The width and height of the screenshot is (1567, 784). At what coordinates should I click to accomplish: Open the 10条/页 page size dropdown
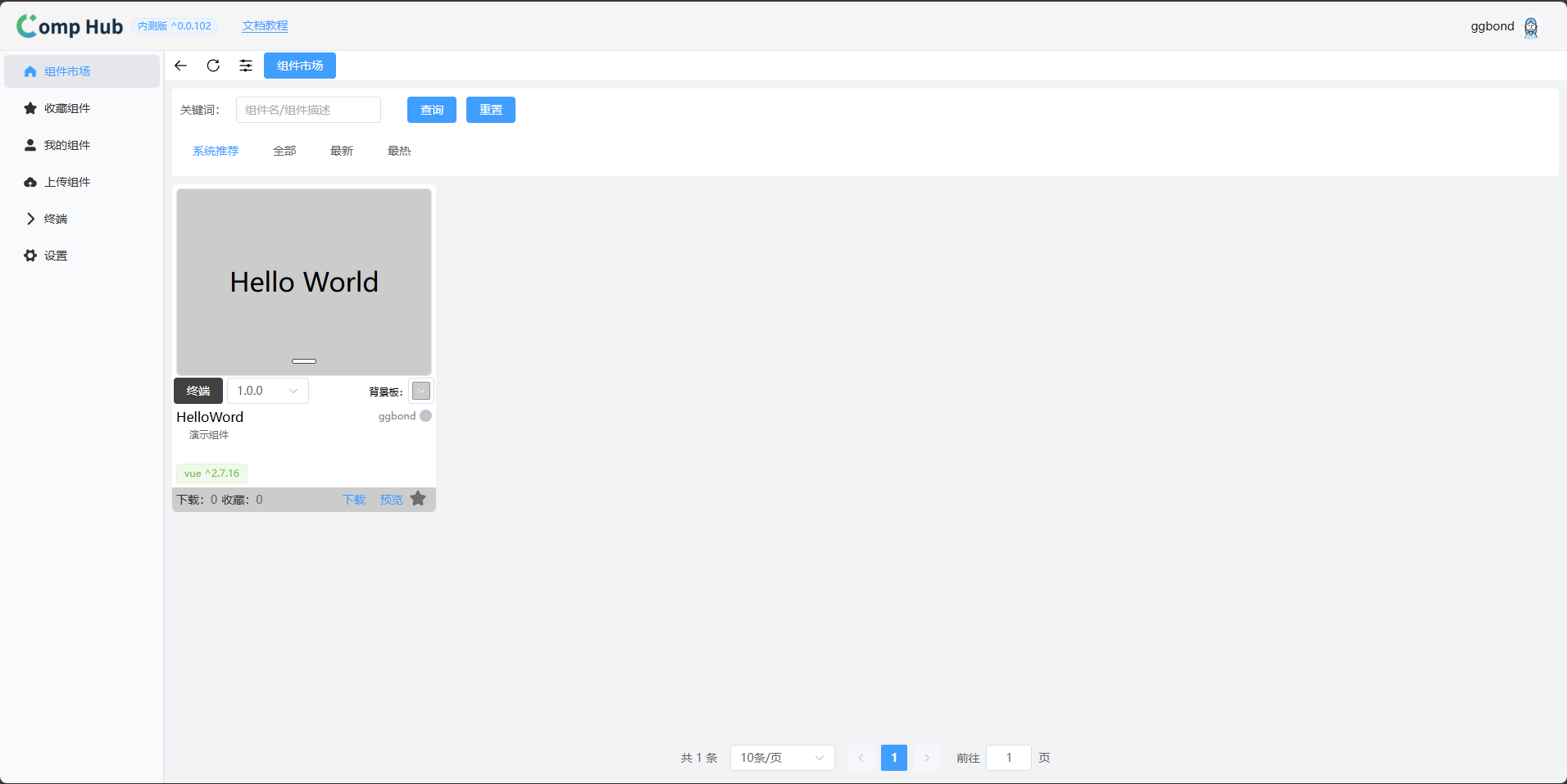click(782, 758)
